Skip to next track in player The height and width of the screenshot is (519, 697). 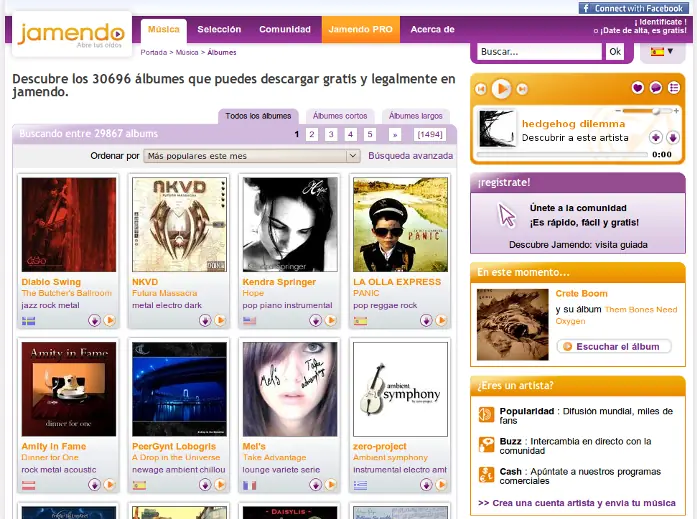(x=522, y=89)
